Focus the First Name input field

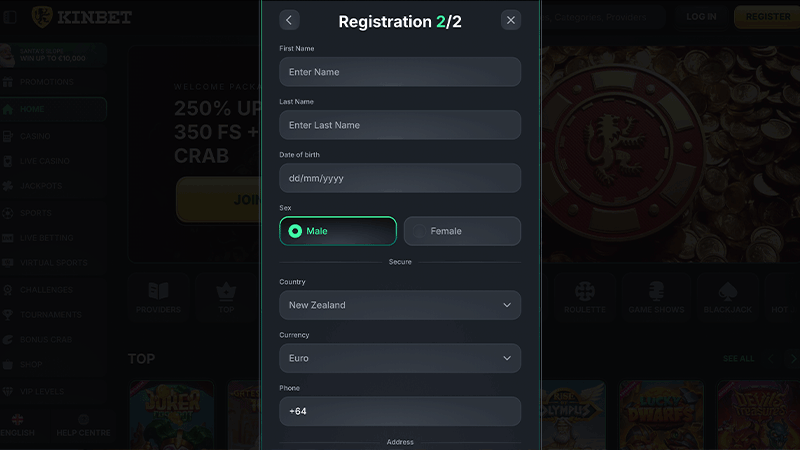[x=400, y=72]
